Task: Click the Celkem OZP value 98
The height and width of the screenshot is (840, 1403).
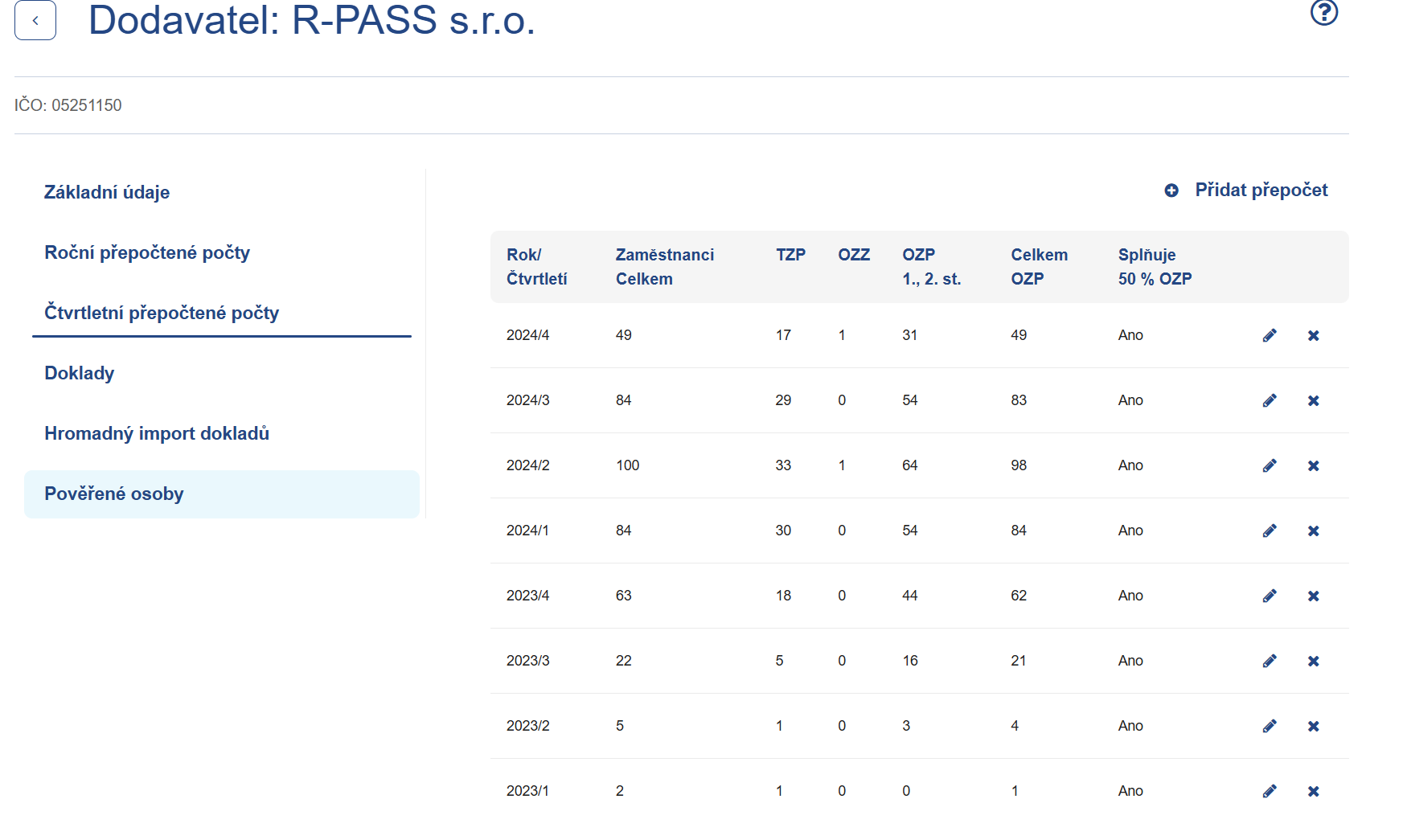Action: pyautogui.click(x=1019, y=465)
